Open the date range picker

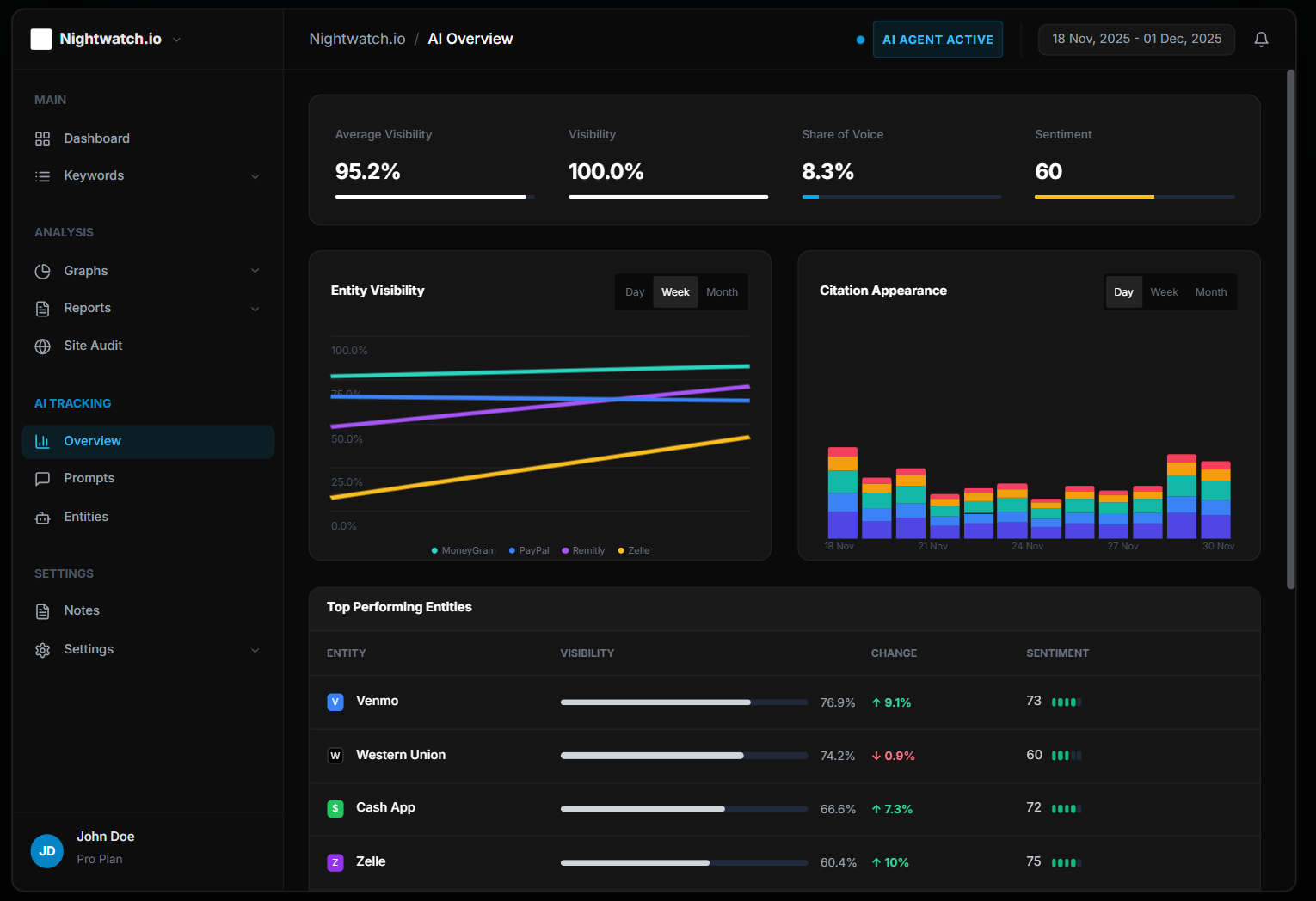tap(1136, 39)
